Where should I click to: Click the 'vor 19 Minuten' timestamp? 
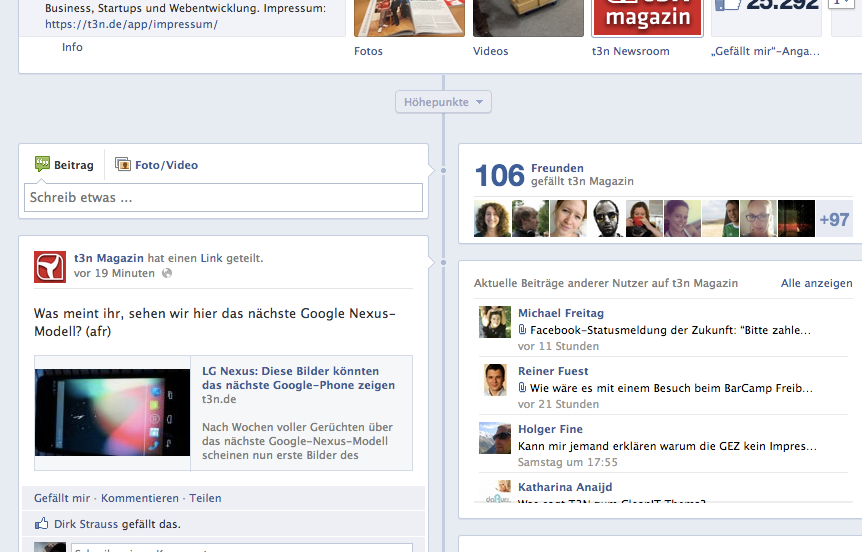click(x=114, y=273)
